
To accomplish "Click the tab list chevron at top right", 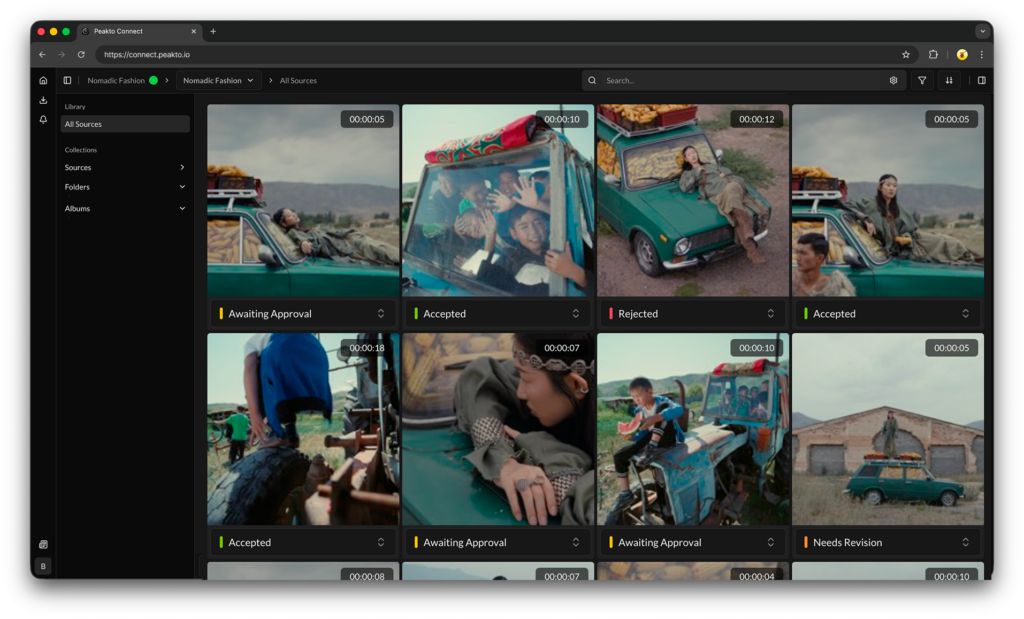I will tap(982, 31).
